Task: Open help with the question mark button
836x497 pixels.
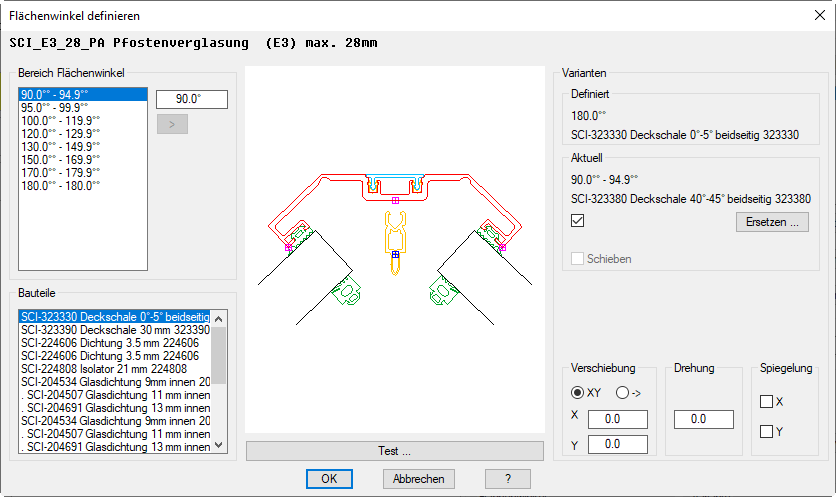Action: click(507, 479)
